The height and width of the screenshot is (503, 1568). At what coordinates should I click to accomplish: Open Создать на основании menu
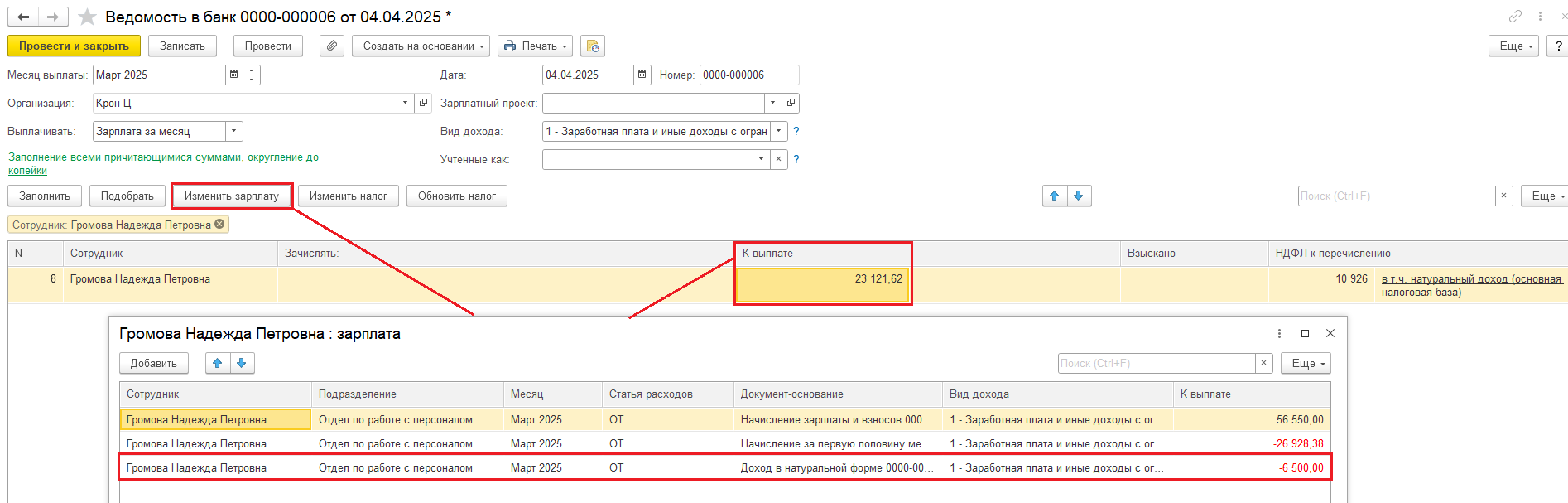(420, 46)
